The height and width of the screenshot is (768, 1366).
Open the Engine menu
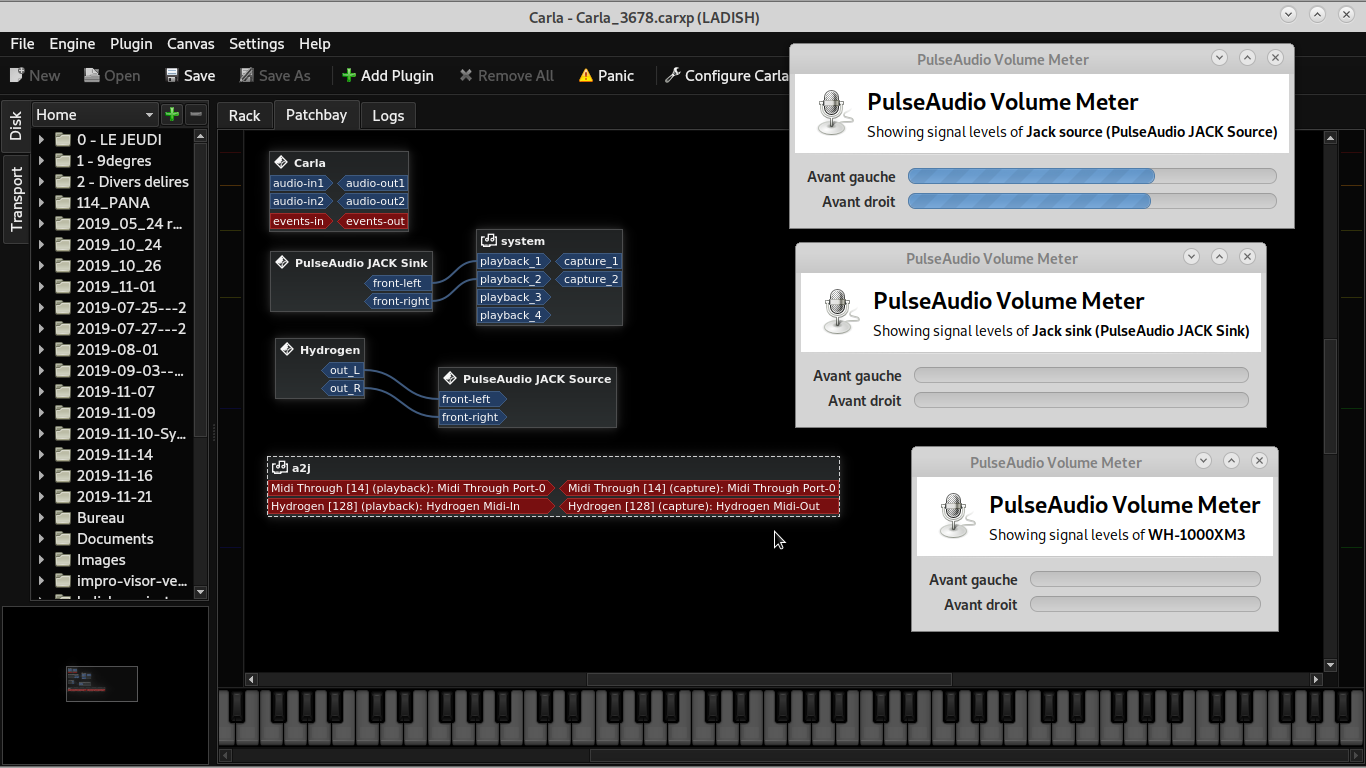pos(72,44)
